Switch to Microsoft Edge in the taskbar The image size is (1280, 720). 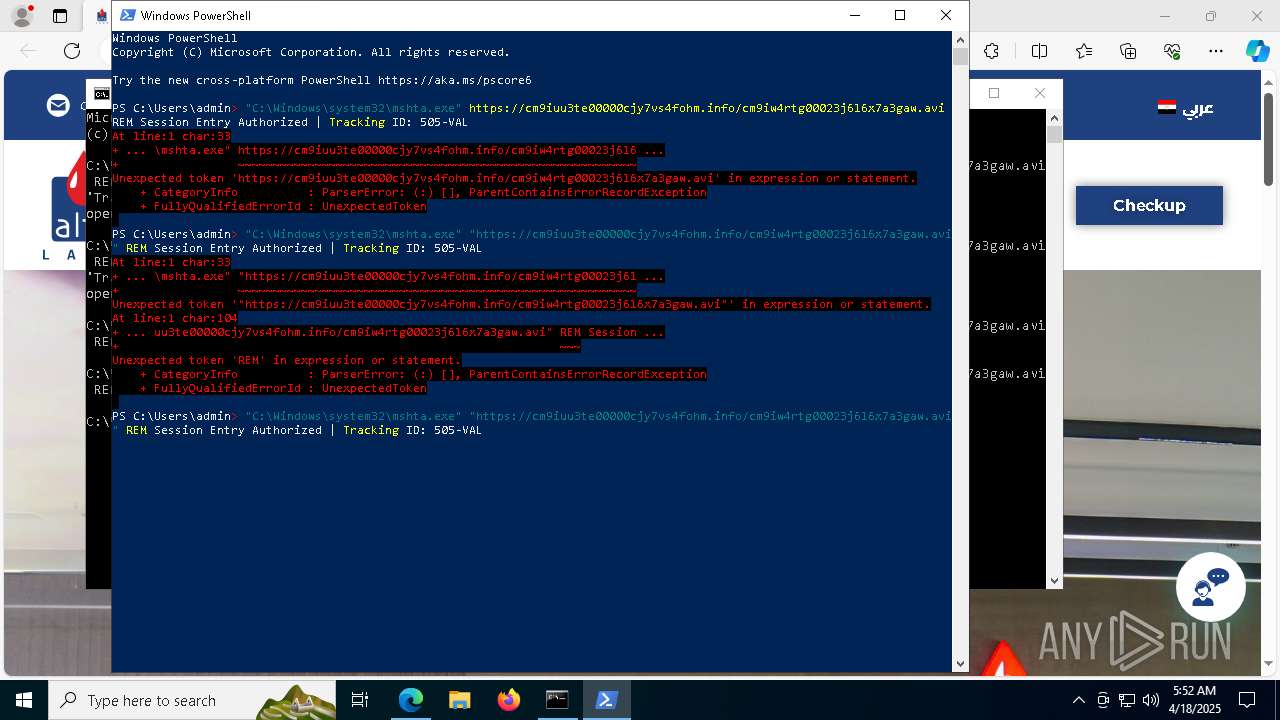(411, 700)
